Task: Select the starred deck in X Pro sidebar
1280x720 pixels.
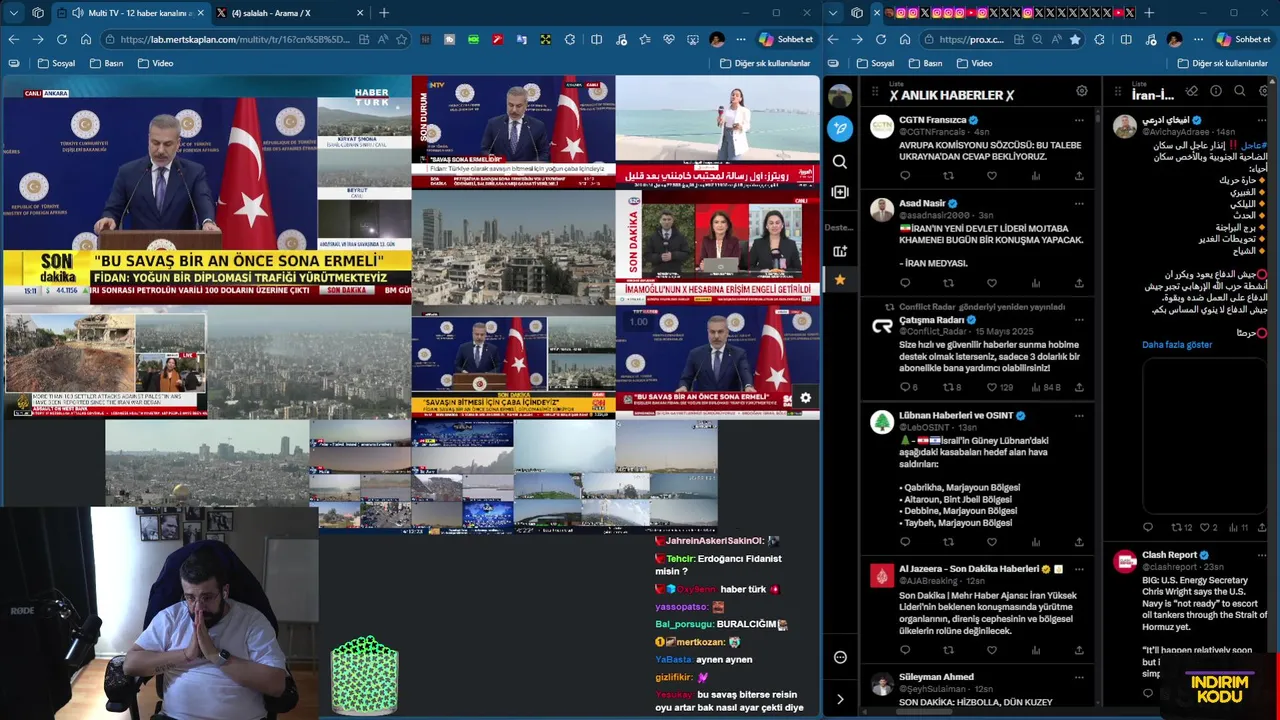Action: [x=840, y=280]
